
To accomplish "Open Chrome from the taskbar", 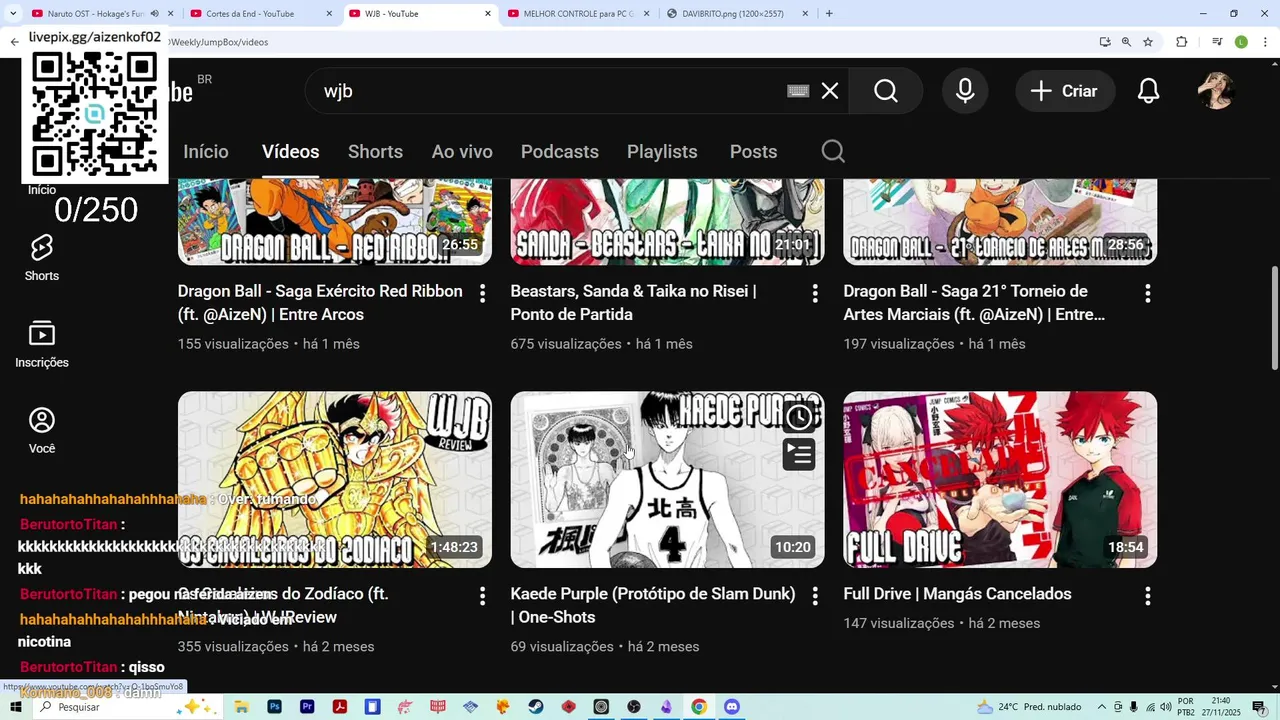I will (x=699, y=707).
